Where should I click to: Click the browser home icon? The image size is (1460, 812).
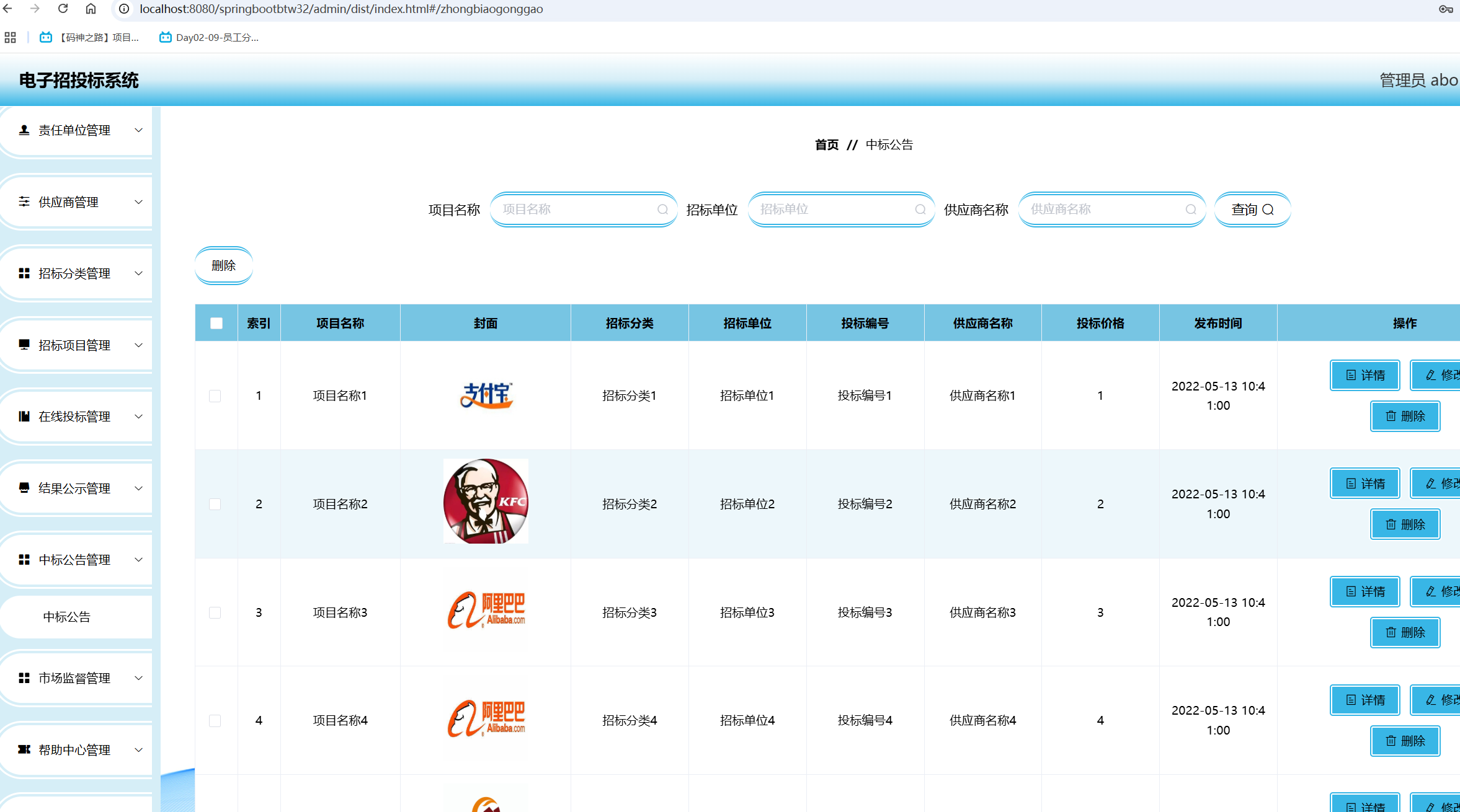click(91, 9)
